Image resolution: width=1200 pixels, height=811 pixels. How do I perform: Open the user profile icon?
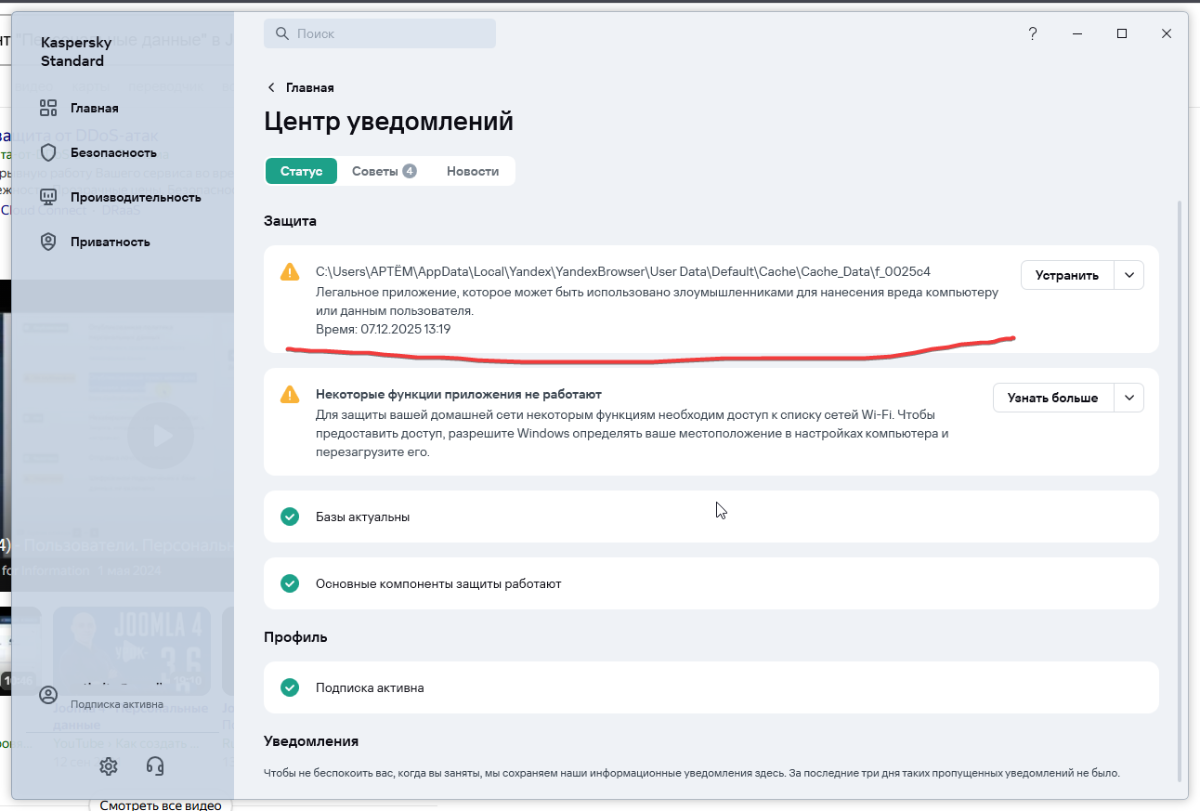[x=48, y=695]
